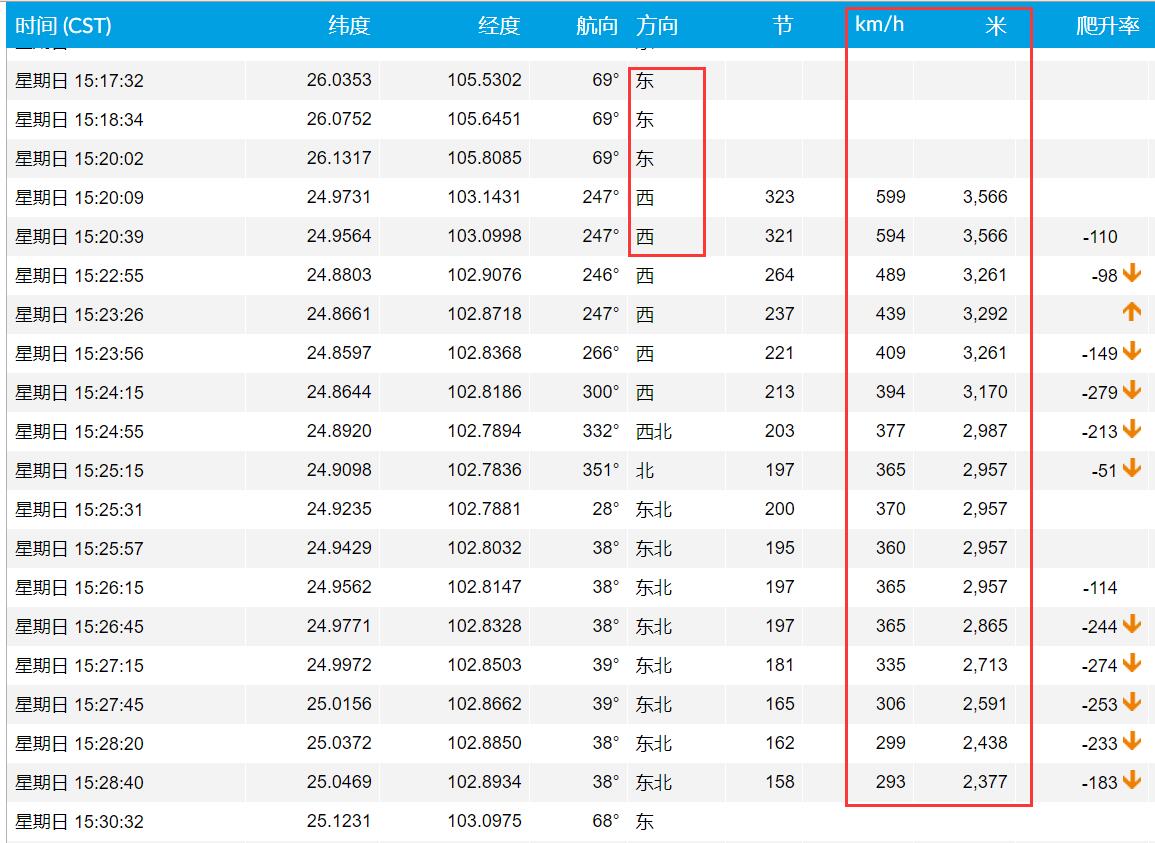Click the 时间 (CST) column header

click(63, 26)
